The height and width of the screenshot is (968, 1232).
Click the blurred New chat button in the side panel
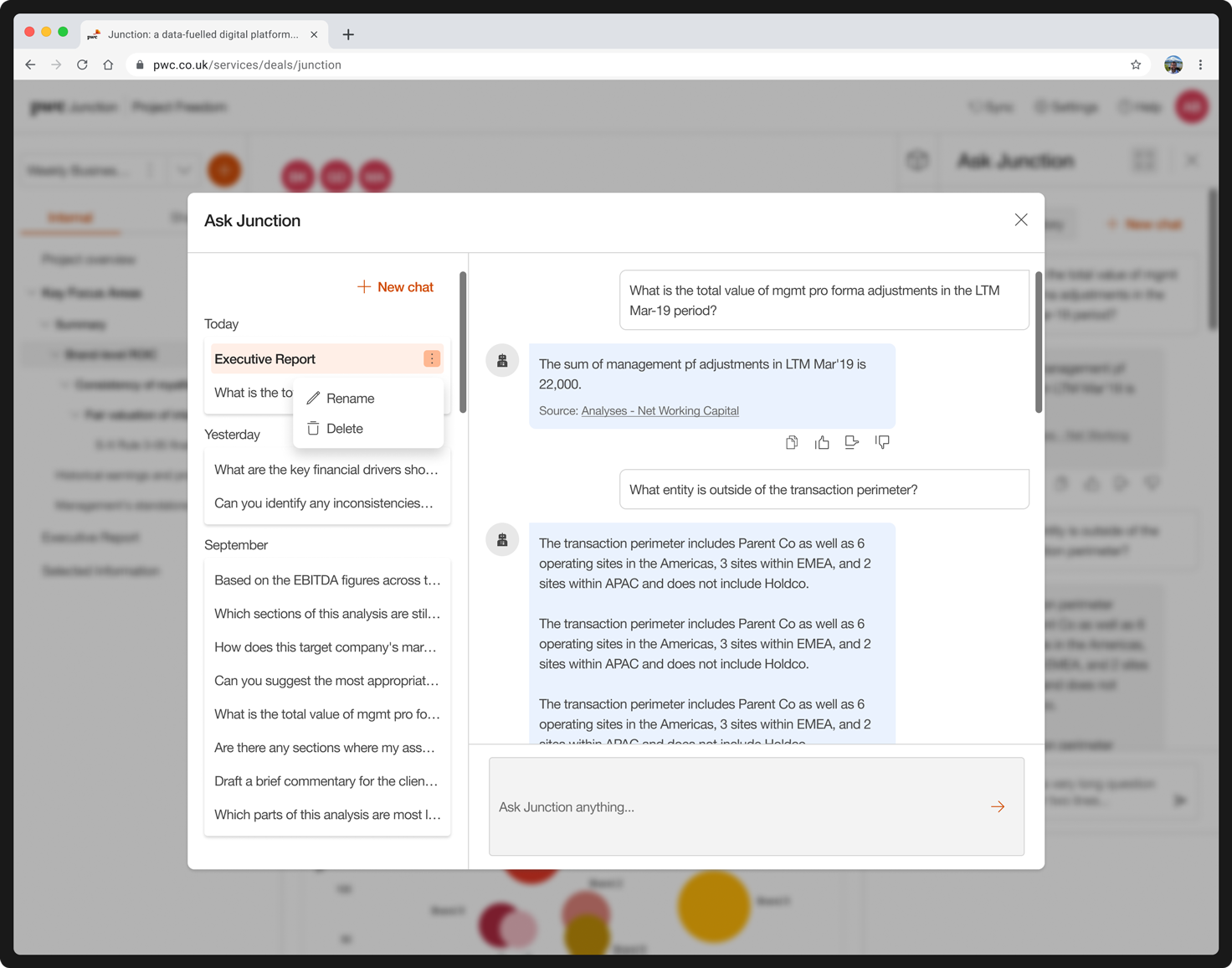tap(1144, 224)
